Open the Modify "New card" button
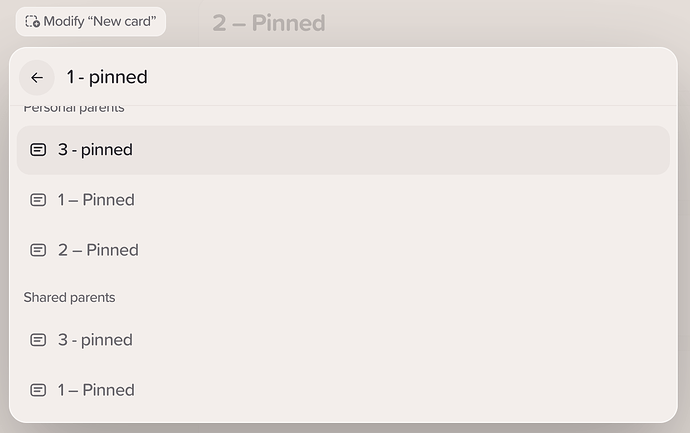The width and height of the screenshot is (690, 433). pos(91,21)
